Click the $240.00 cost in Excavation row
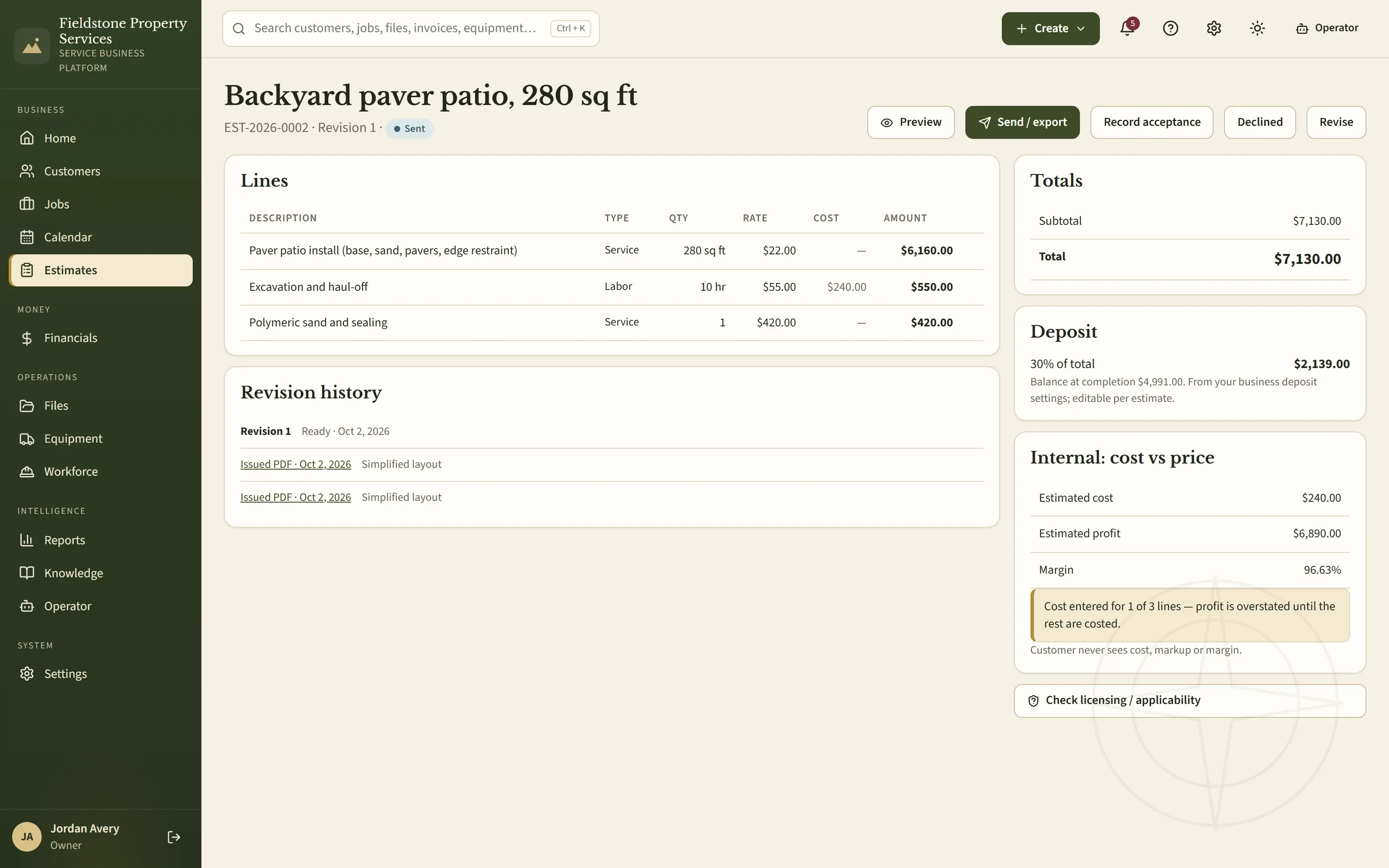The height and width of the screenshot is (868, 1389). pos(846,287)
